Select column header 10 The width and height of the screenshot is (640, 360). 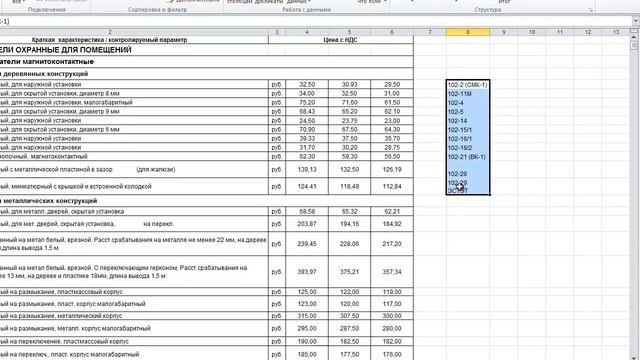(532, 32)
